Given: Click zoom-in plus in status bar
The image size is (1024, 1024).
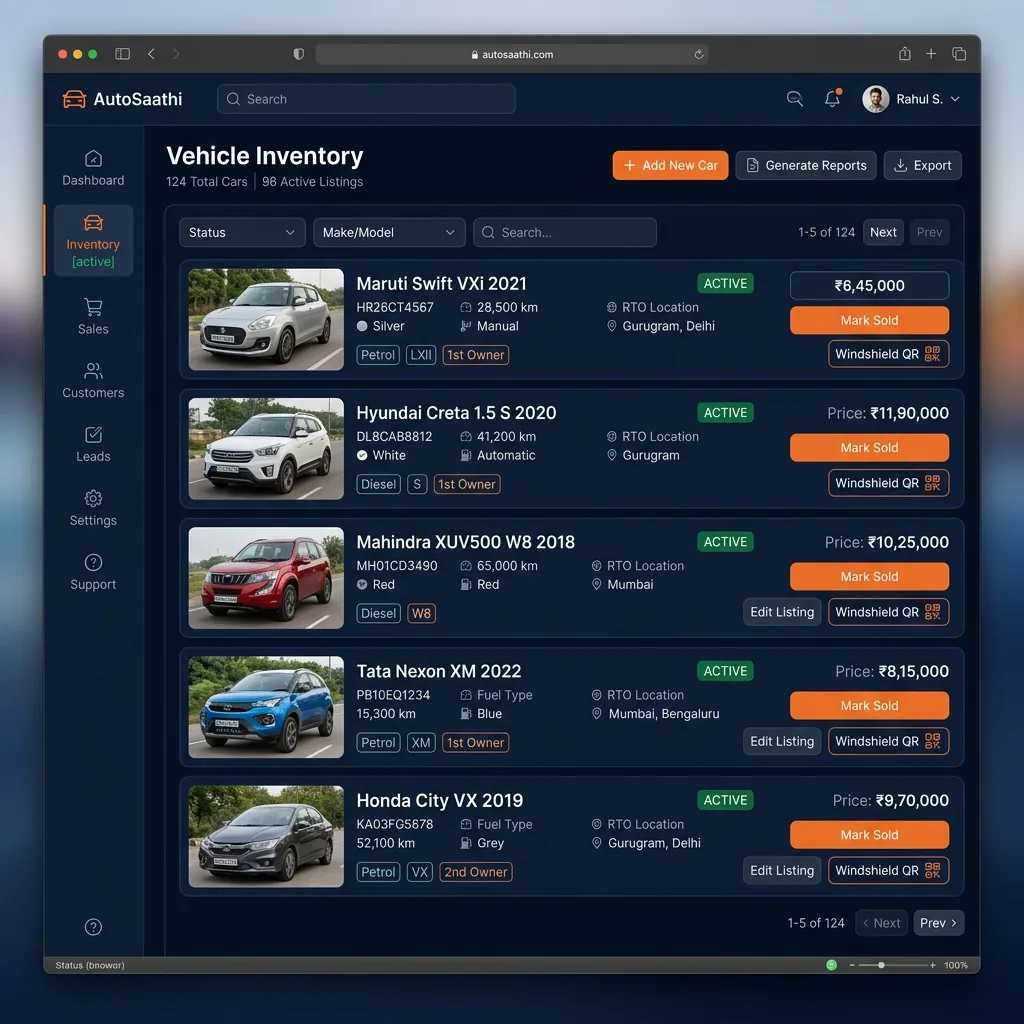Looking at the screenshot, I should point(933,965).
